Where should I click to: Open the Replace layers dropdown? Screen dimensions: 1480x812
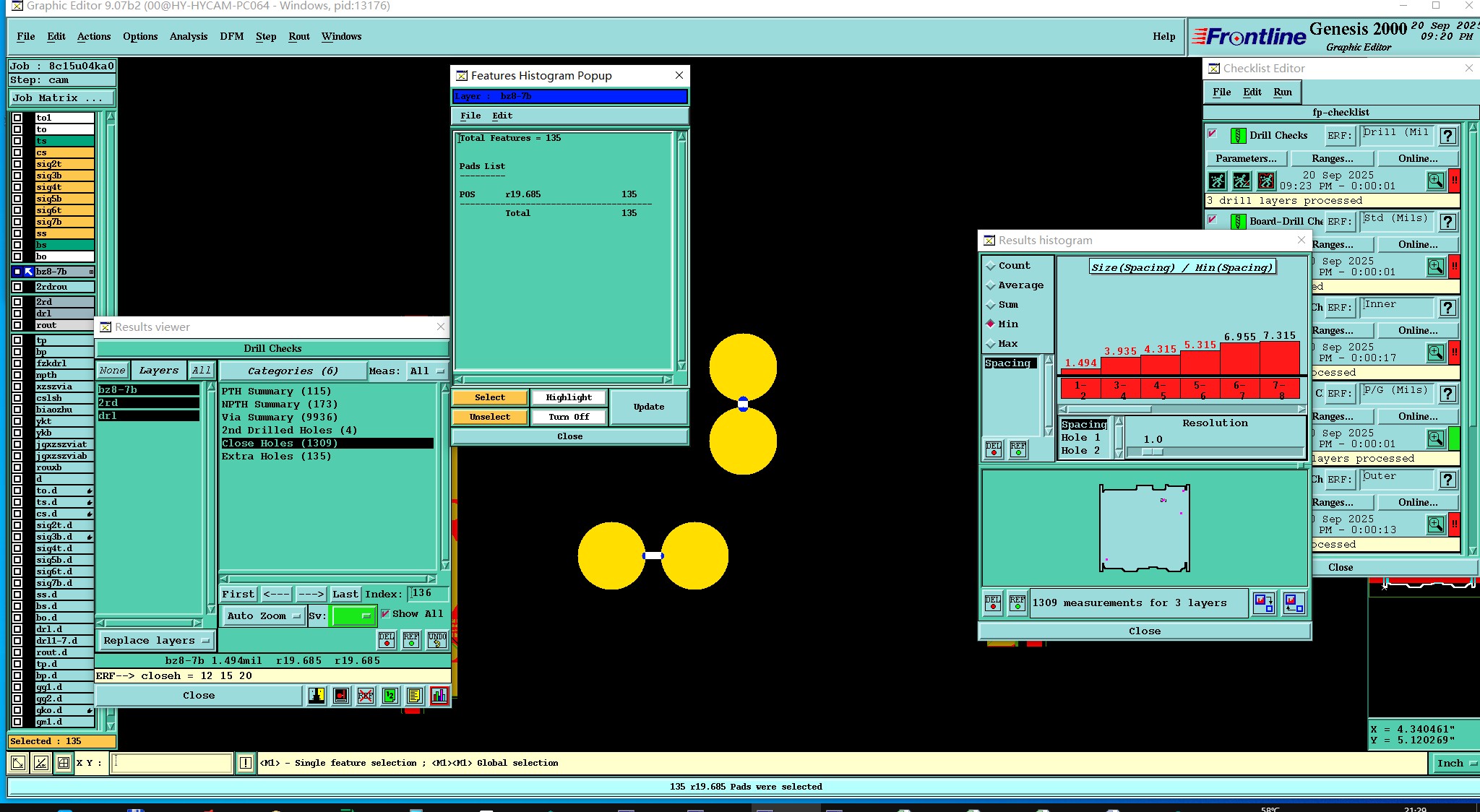[155, 640]
